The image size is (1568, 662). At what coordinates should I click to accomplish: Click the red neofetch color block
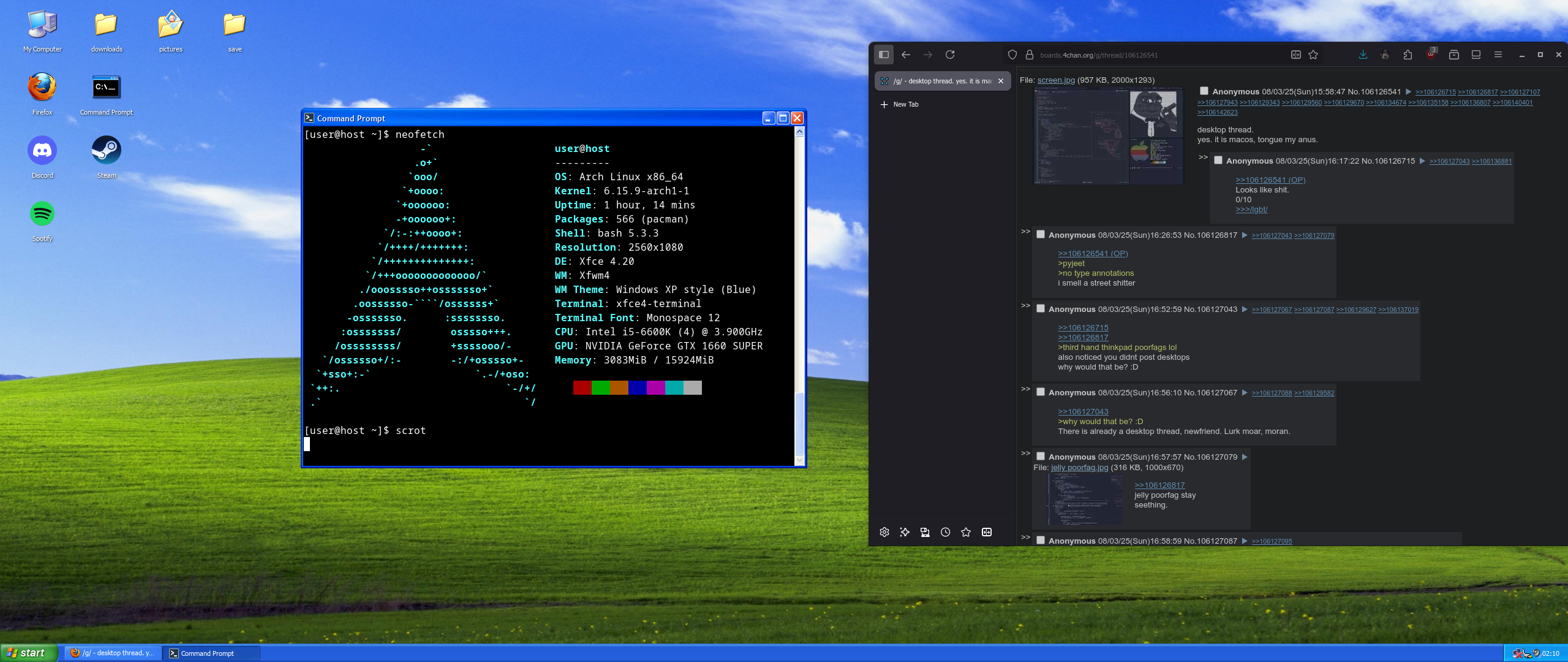click(582, 387)
